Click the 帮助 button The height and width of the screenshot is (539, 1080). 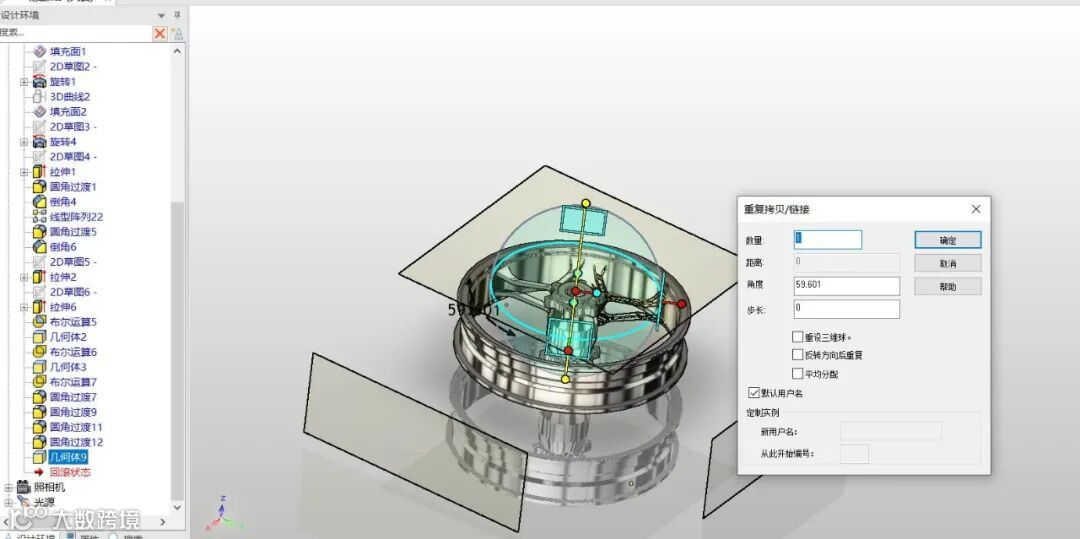(948, 286)
